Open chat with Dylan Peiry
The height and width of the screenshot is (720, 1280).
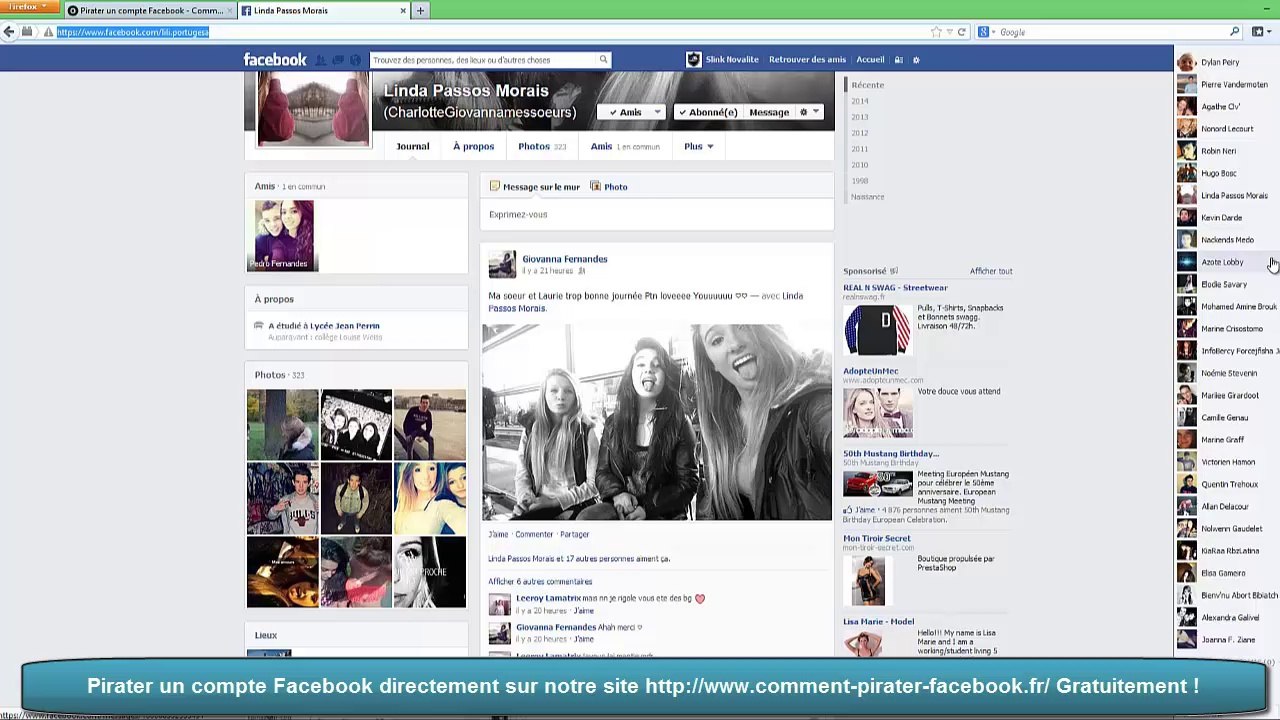coord(1226,62)
